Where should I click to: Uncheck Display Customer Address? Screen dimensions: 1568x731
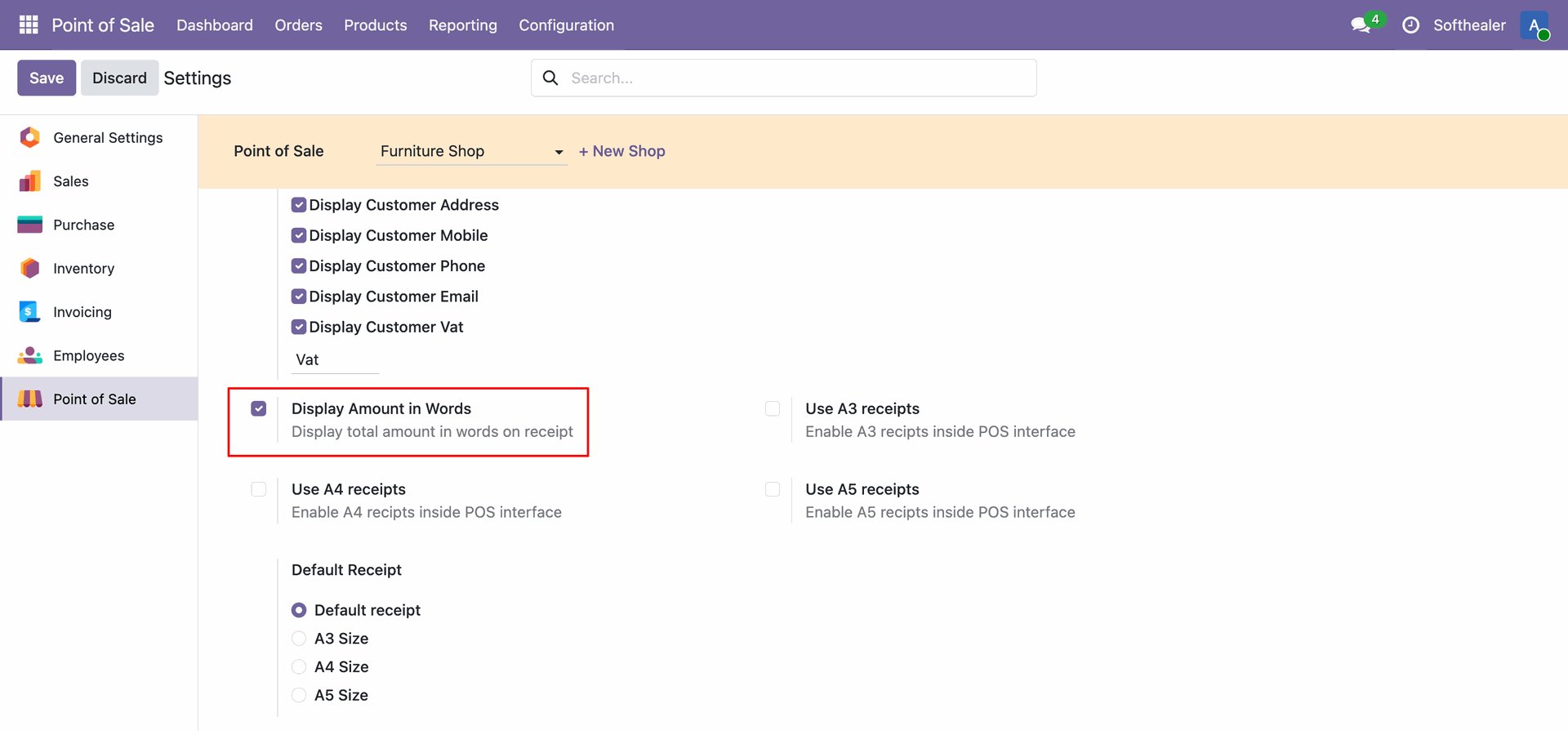point(299,205)
